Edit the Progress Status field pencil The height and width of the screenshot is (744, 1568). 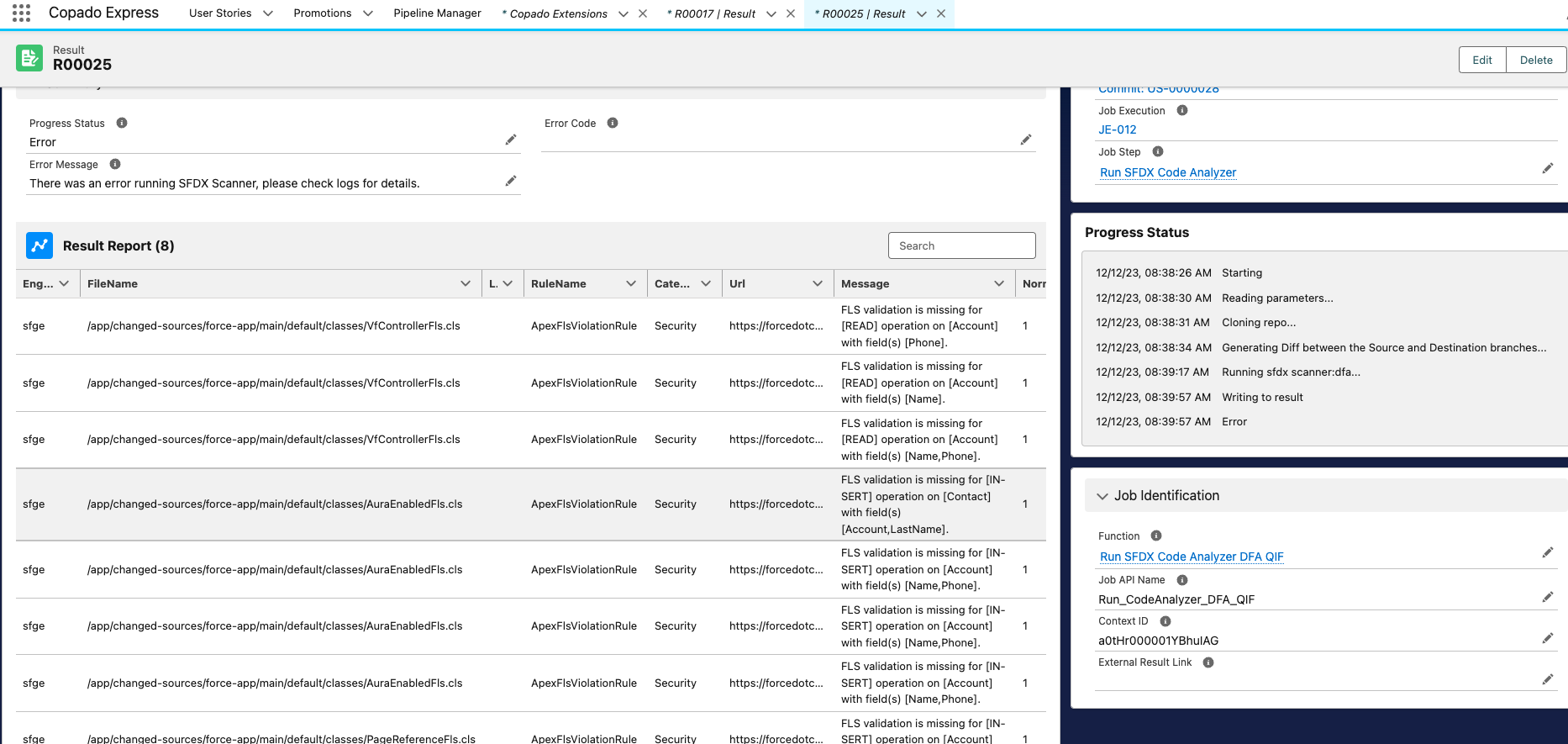pos(511,140)
